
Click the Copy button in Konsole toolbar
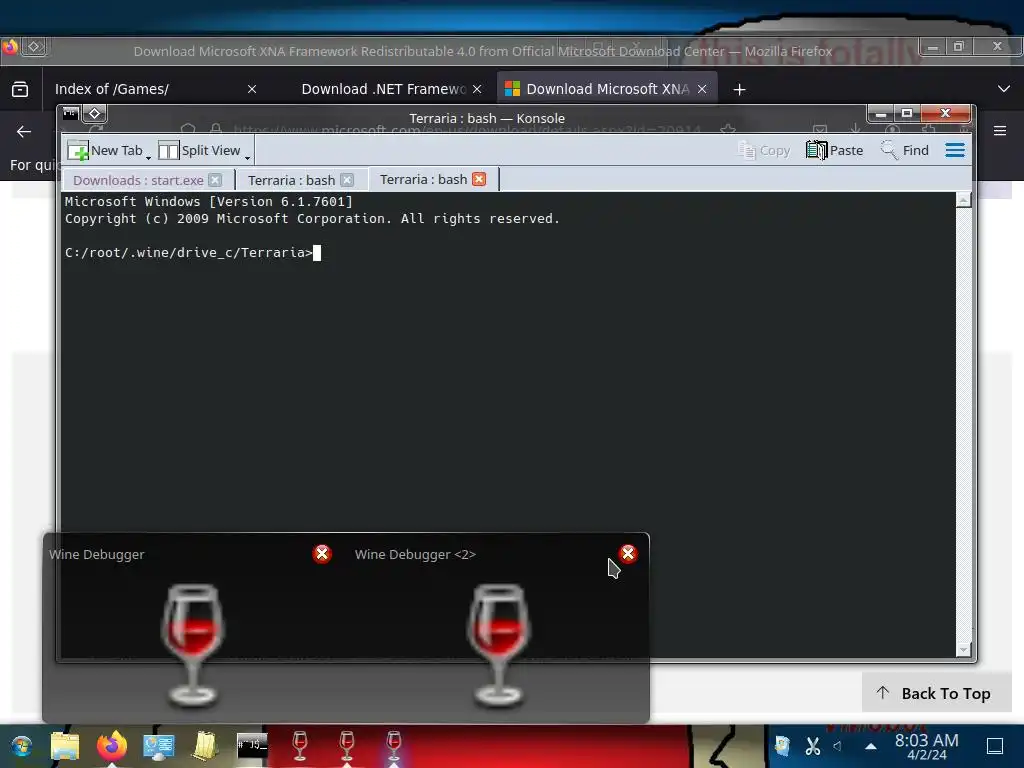coord(763,150)
